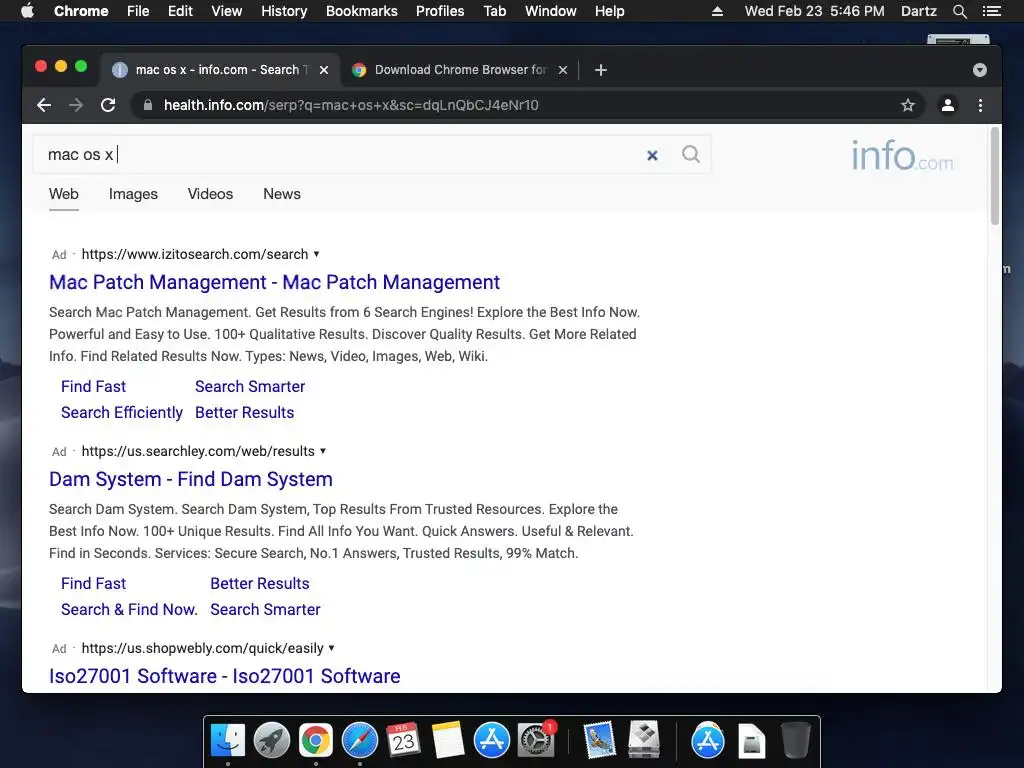Image resolution: width=1024 pixels, height=768 pixels.
Task: Follow the Search Efficiently sublink
Action: coord(121,413)
